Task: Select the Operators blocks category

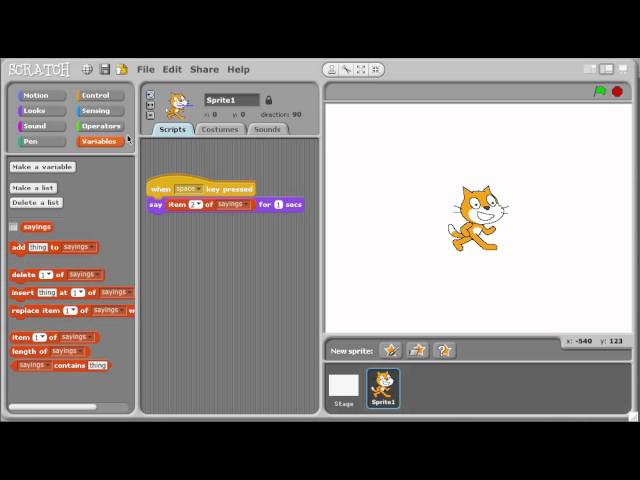Action: tap(100, 126)
